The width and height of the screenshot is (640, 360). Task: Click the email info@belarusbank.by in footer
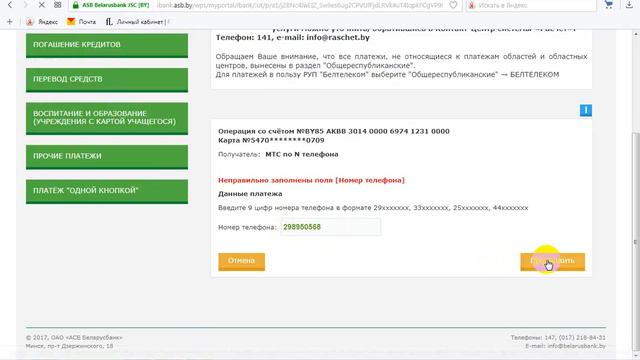click(x=576, y=346)
